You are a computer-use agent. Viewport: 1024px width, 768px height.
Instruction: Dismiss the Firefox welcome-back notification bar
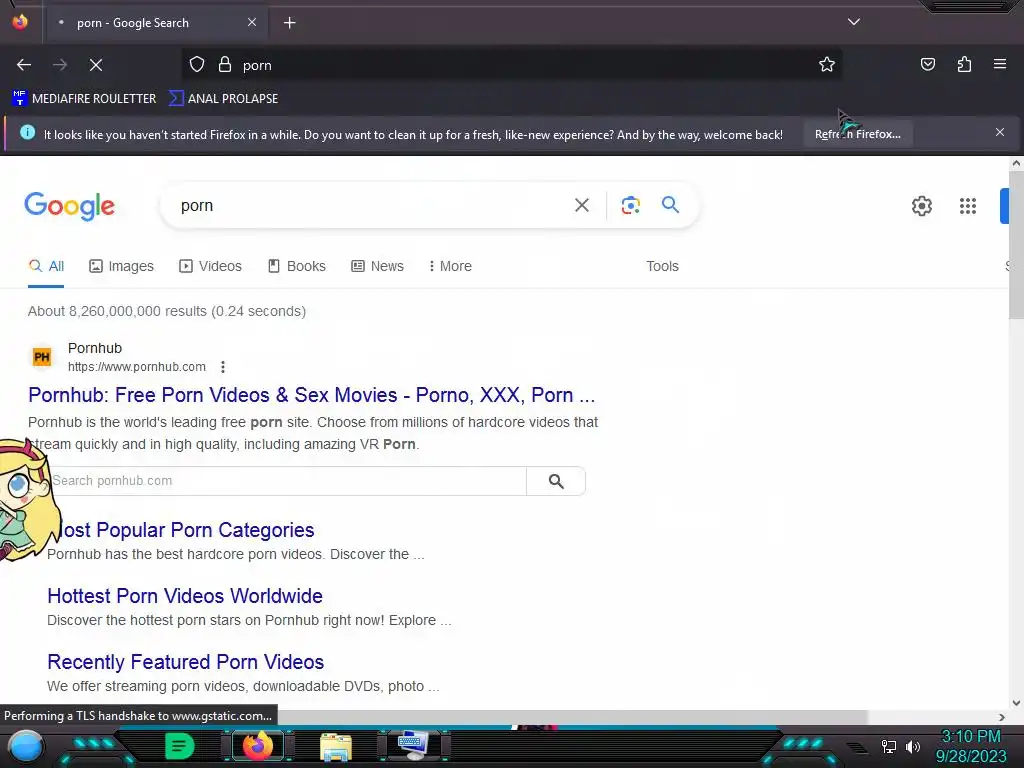point(999,133)
